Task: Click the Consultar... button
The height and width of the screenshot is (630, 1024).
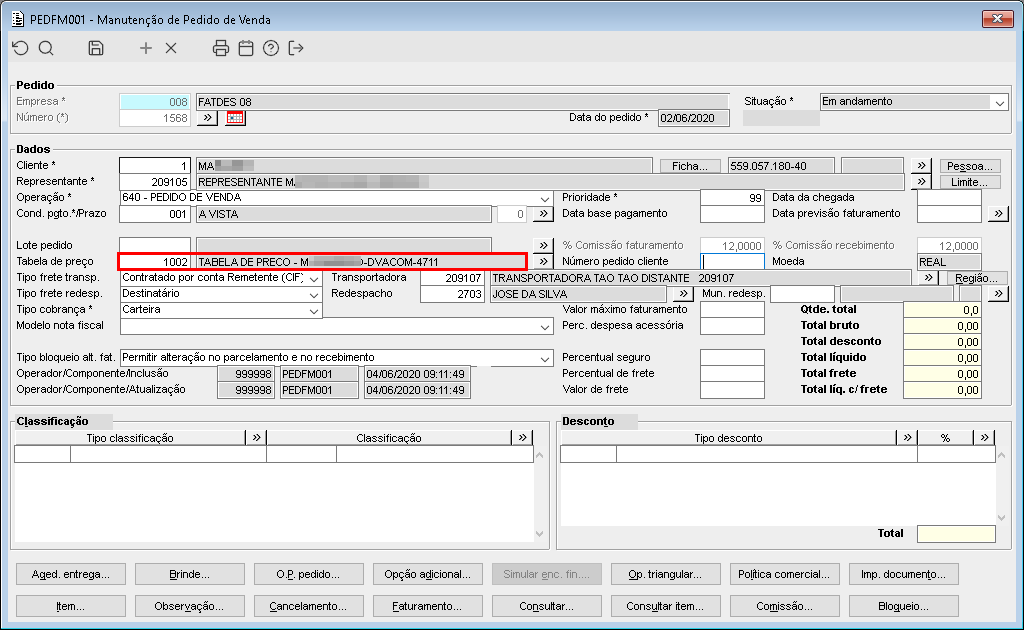Action: [546, 606]
